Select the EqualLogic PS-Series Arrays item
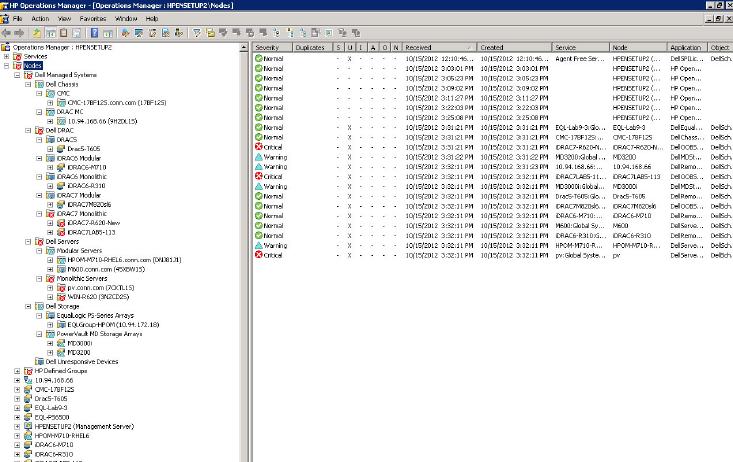The width and height of the screenshot is (733, 462). [95, 316]
